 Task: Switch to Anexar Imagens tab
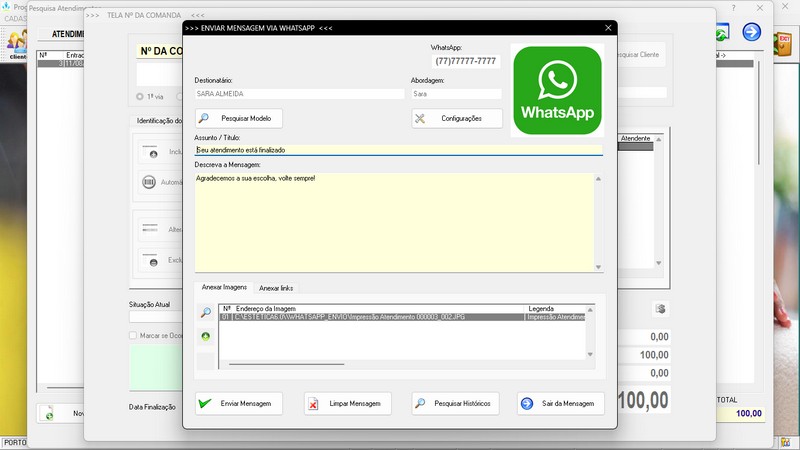pos(224,287)
